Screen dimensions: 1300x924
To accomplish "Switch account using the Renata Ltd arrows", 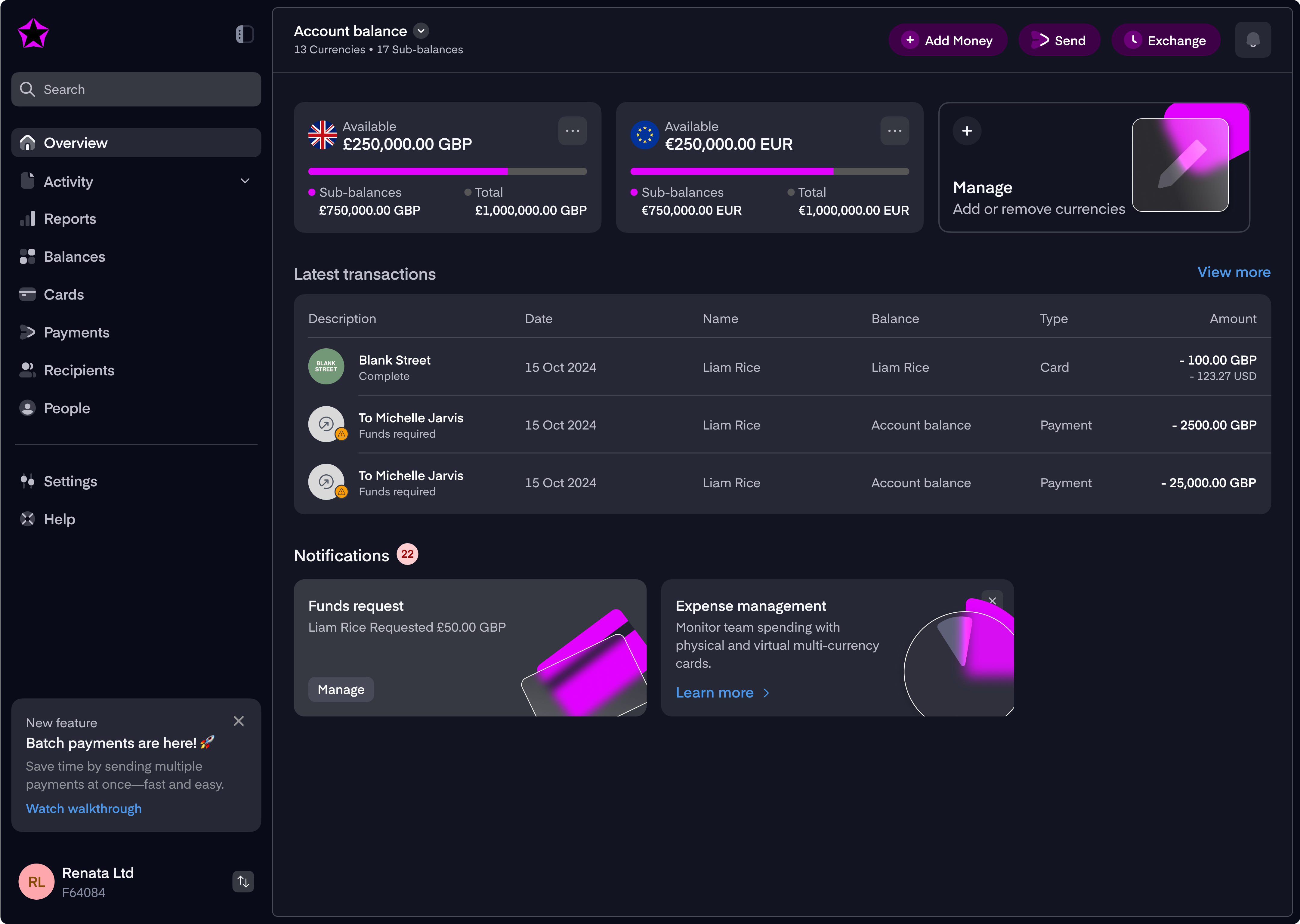I will point(243,881).
